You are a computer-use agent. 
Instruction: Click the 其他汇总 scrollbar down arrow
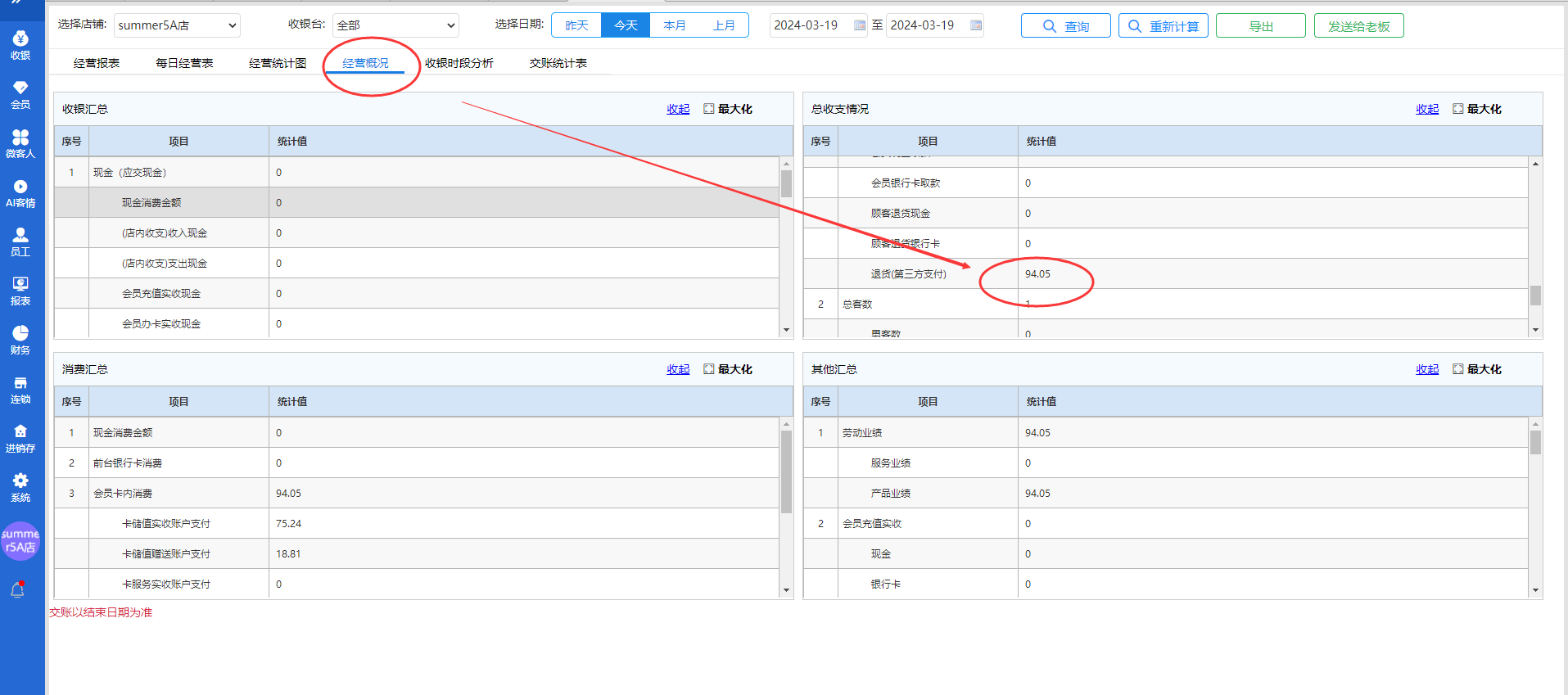click(x=1535, y=590)
